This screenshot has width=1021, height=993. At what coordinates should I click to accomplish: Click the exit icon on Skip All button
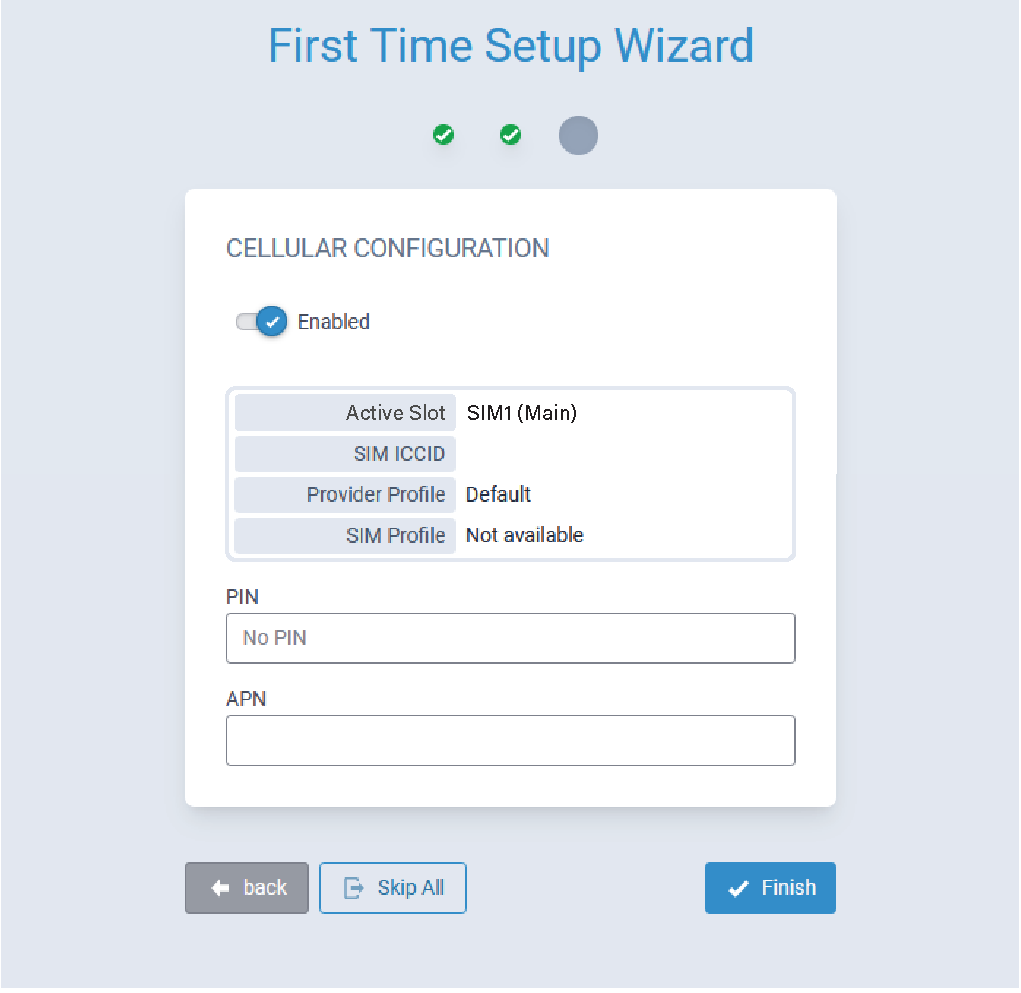(354, 888)
